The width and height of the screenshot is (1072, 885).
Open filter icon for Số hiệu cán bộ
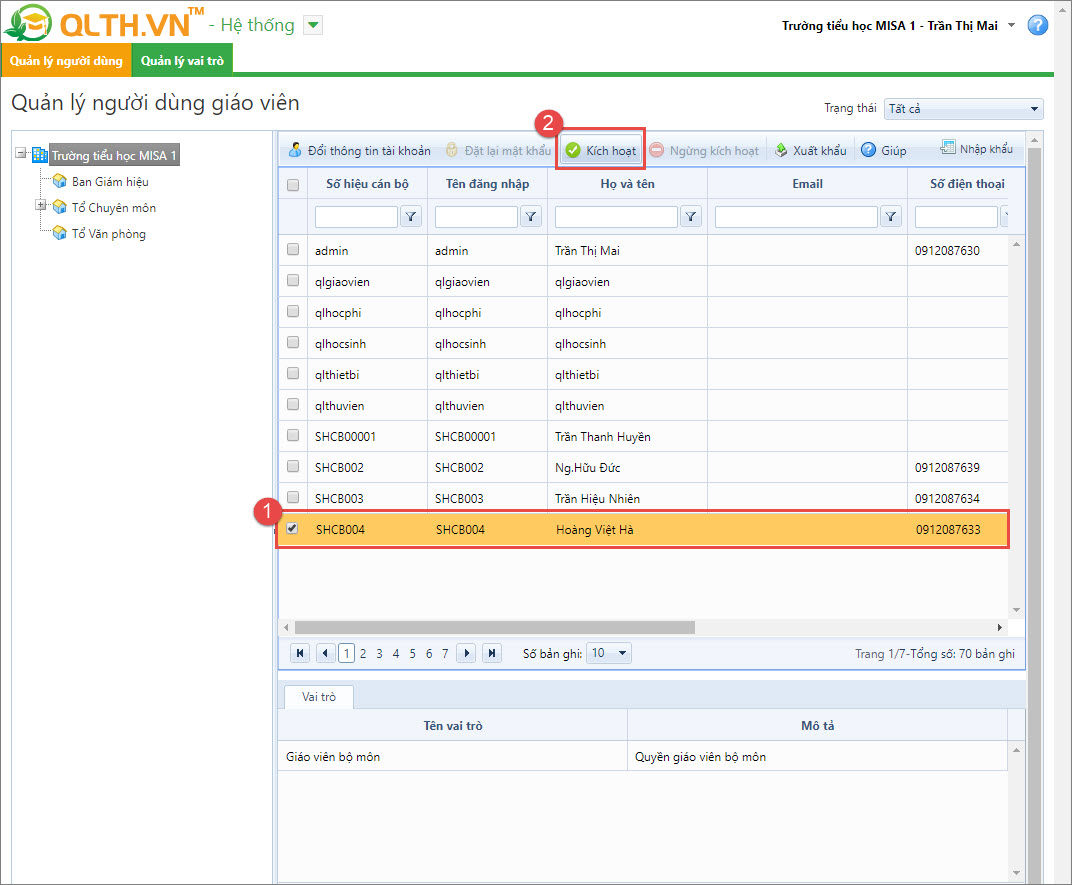tap(410, 217)
